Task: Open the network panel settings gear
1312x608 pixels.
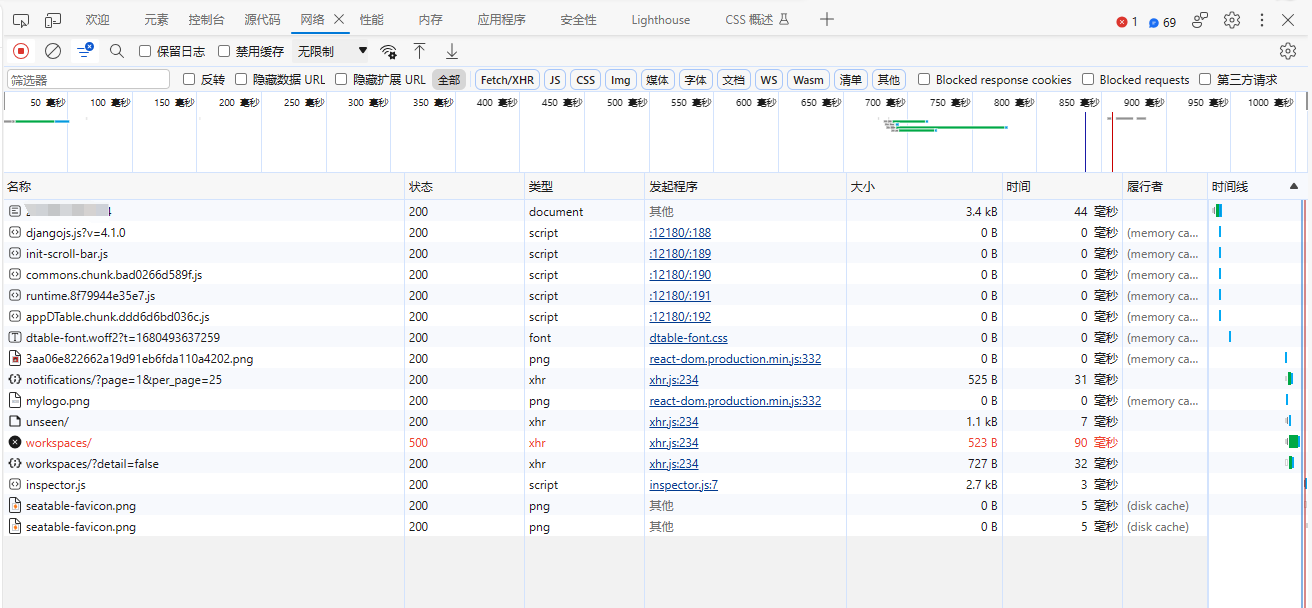Action: (x=1288, y=51)
